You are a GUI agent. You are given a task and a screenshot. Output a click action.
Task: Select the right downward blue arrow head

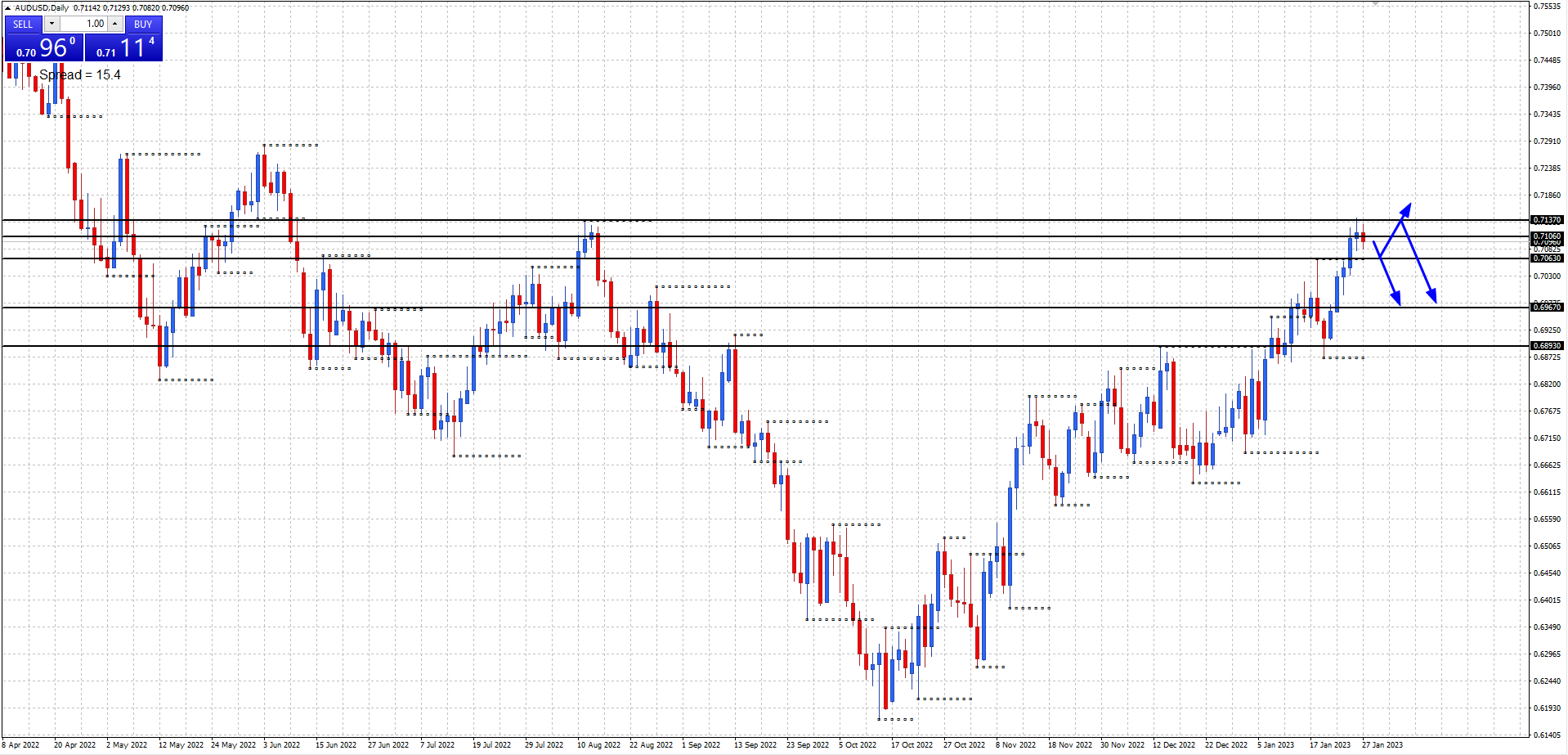click(x=1432, y=296)
